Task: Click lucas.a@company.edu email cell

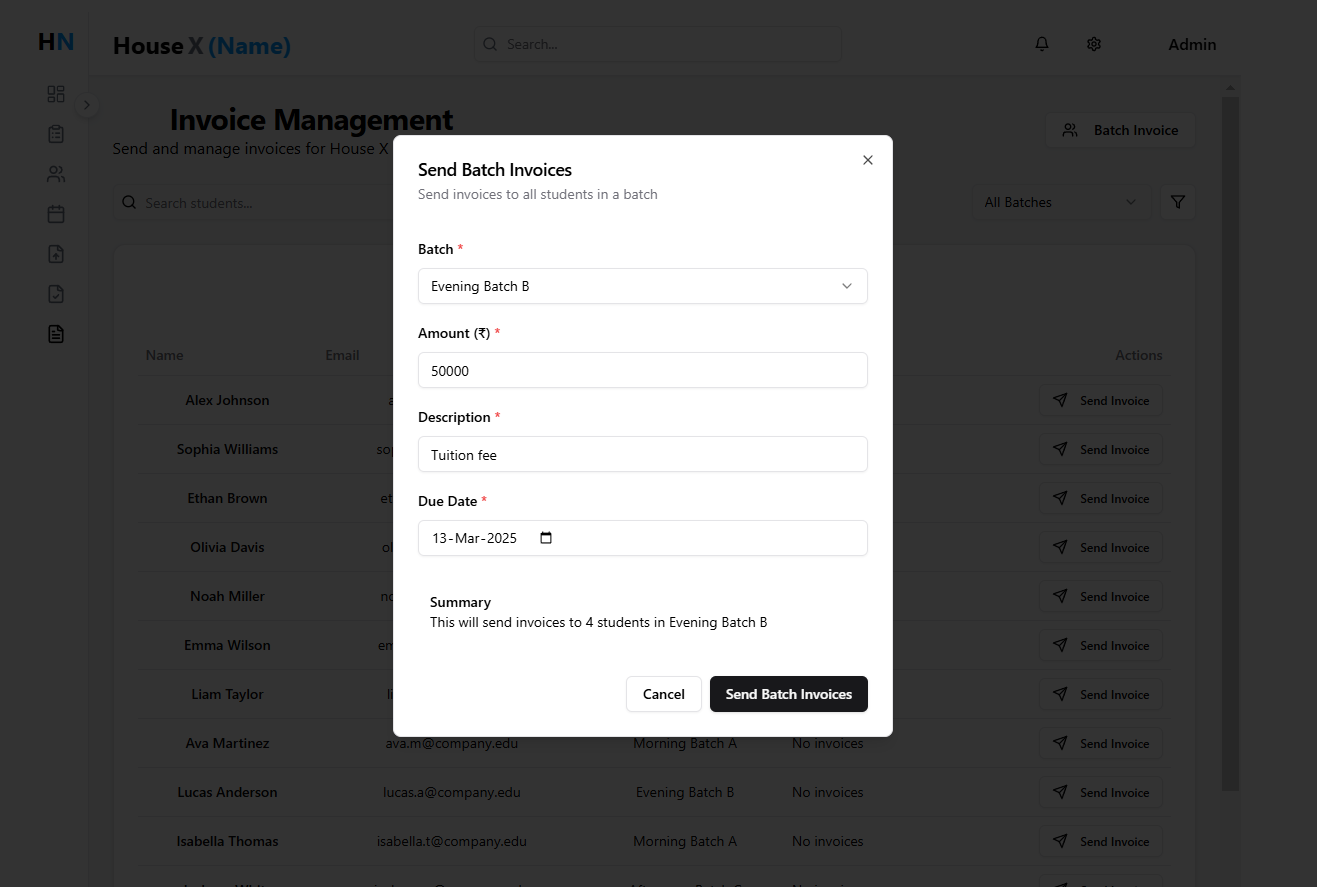Action: tap(452, 792)
